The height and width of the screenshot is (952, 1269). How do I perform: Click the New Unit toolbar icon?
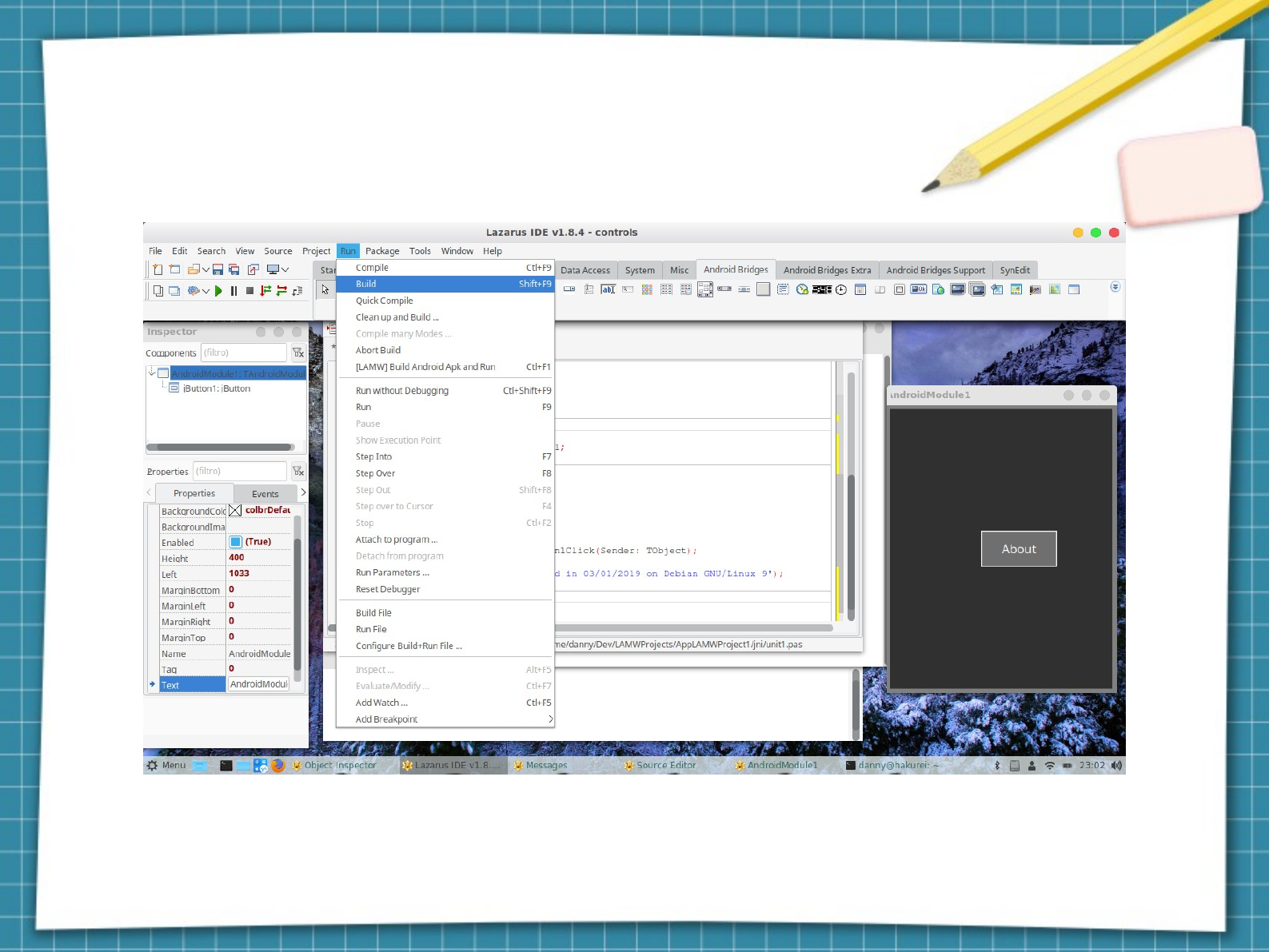point(158,270)
